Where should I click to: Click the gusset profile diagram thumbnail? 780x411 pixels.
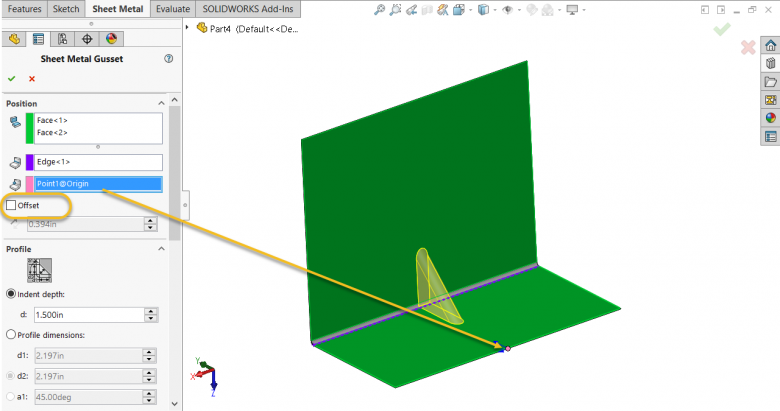pos(39,270)
